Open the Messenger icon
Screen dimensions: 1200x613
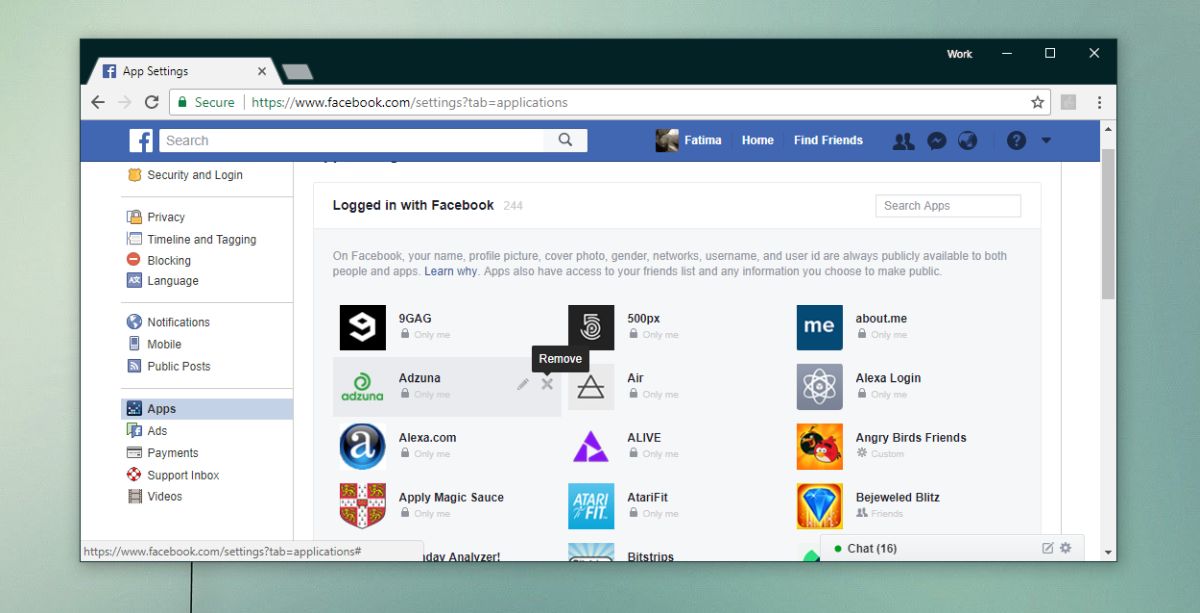click(x=936, y=141)
